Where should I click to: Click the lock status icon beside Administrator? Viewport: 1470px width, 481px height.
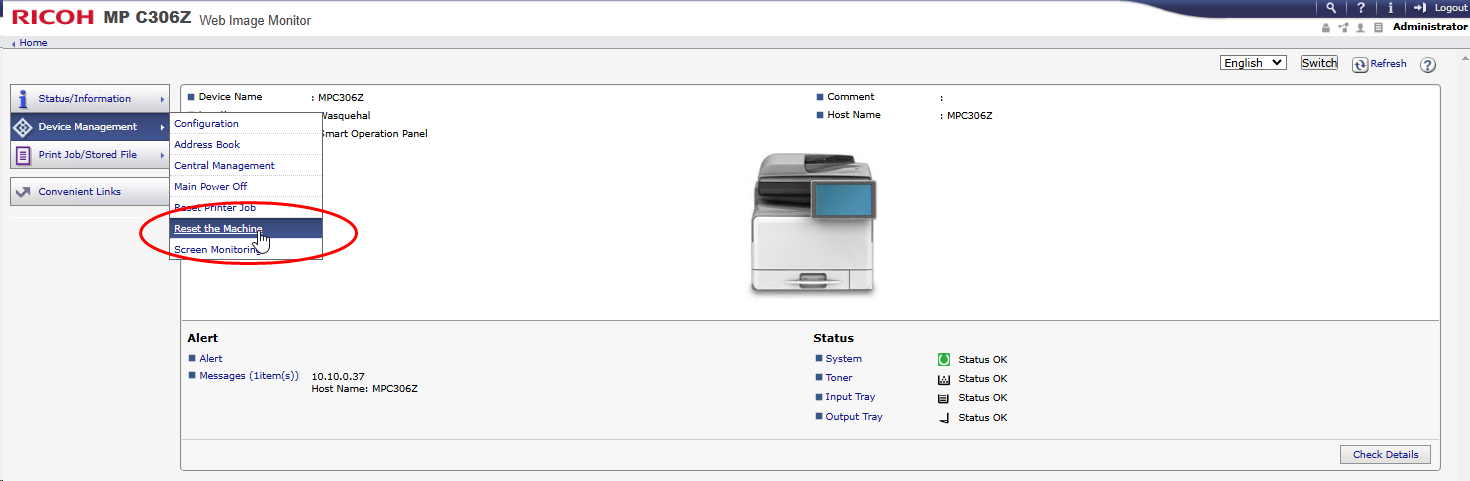(x=1327, y=27)
